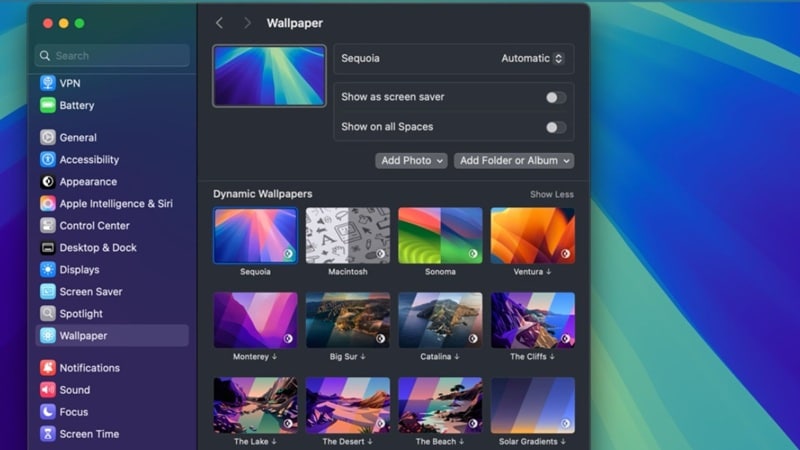Screen dimensions: 800x450
Task: Click the Wallpaper title text
Action: click(294, 23)
